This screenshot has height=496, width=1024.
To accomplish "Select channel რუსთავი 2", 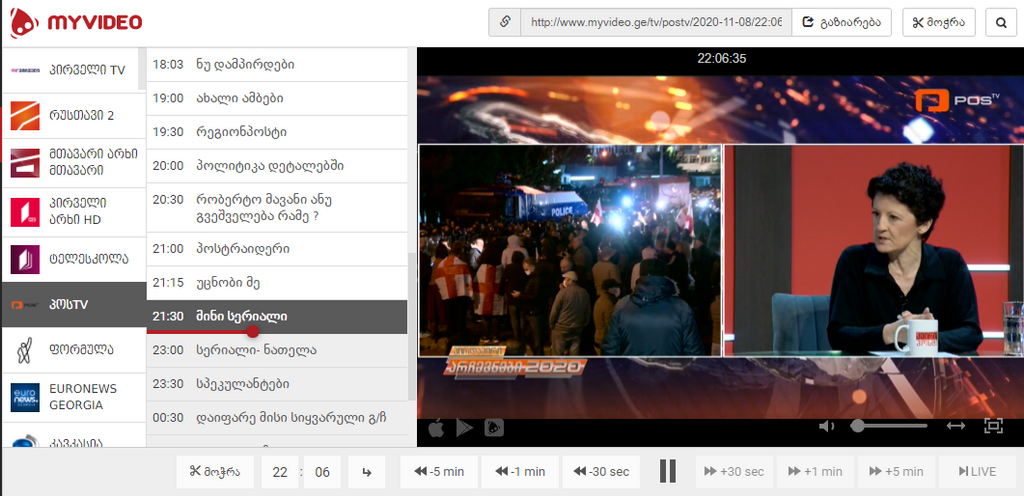I will click(74, 116).
